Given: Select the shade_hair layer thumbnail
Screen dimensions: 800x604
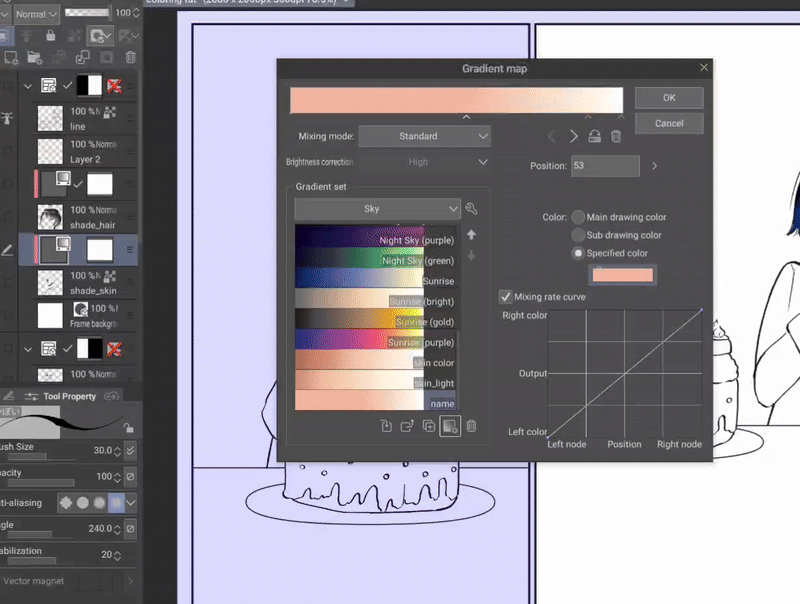Looking at the screenshot, I should [50, 217].
